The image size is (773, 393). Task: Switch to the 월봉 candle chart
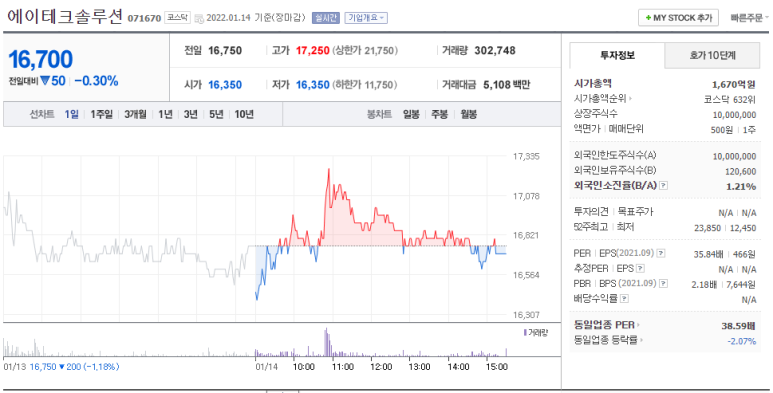click(469, 114)
